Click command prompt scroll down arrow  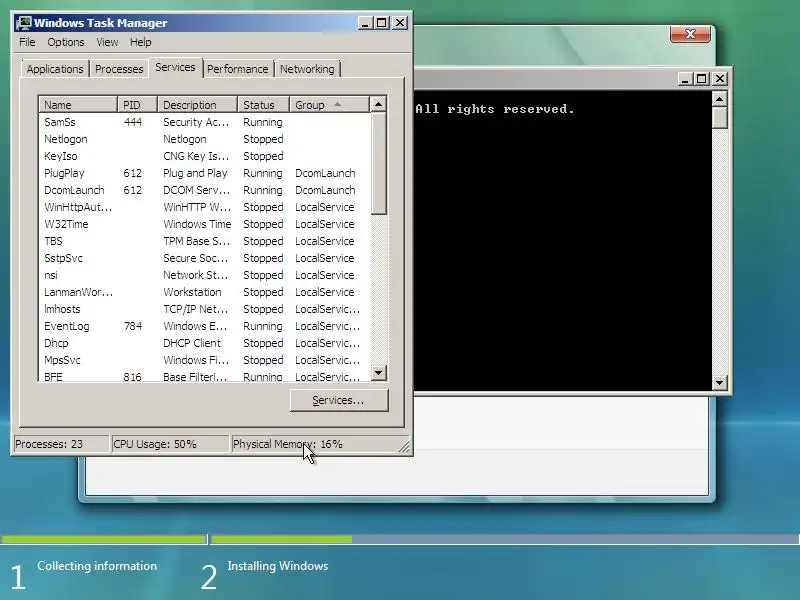(x=719, y=383)
